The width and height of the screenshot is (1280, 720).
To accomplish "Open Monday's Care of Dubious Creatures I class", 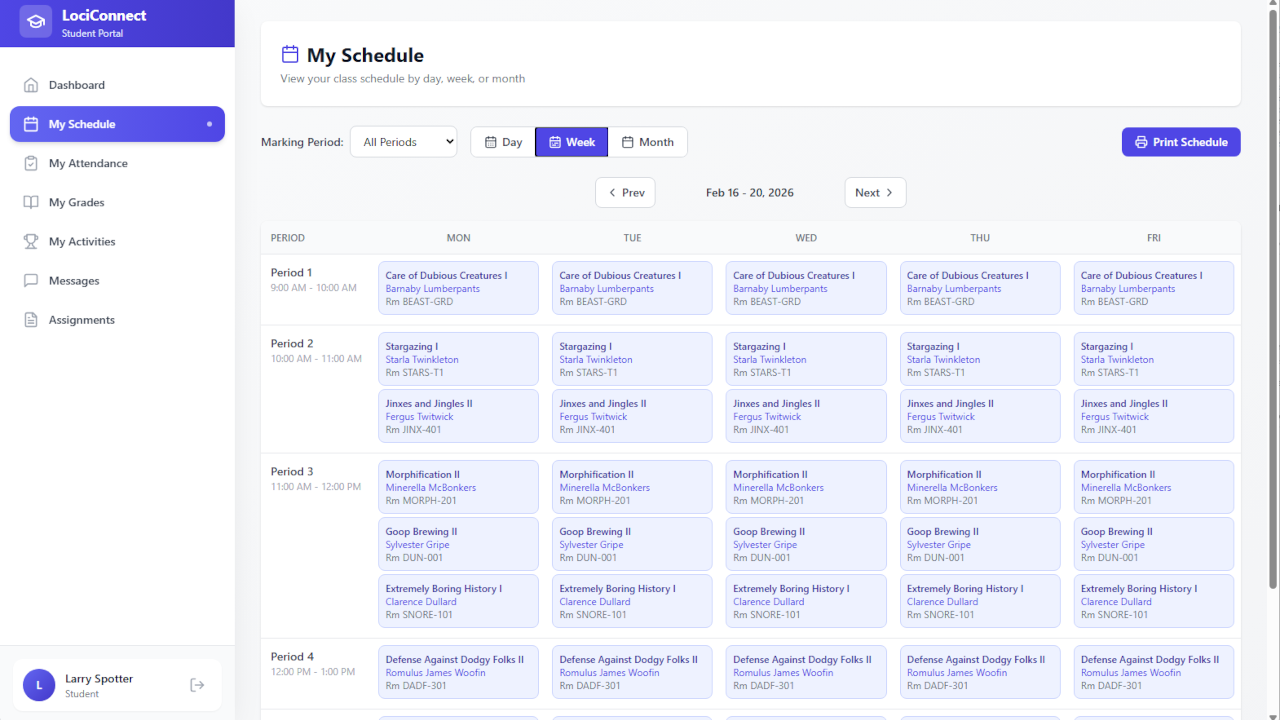I will (458, 288).
